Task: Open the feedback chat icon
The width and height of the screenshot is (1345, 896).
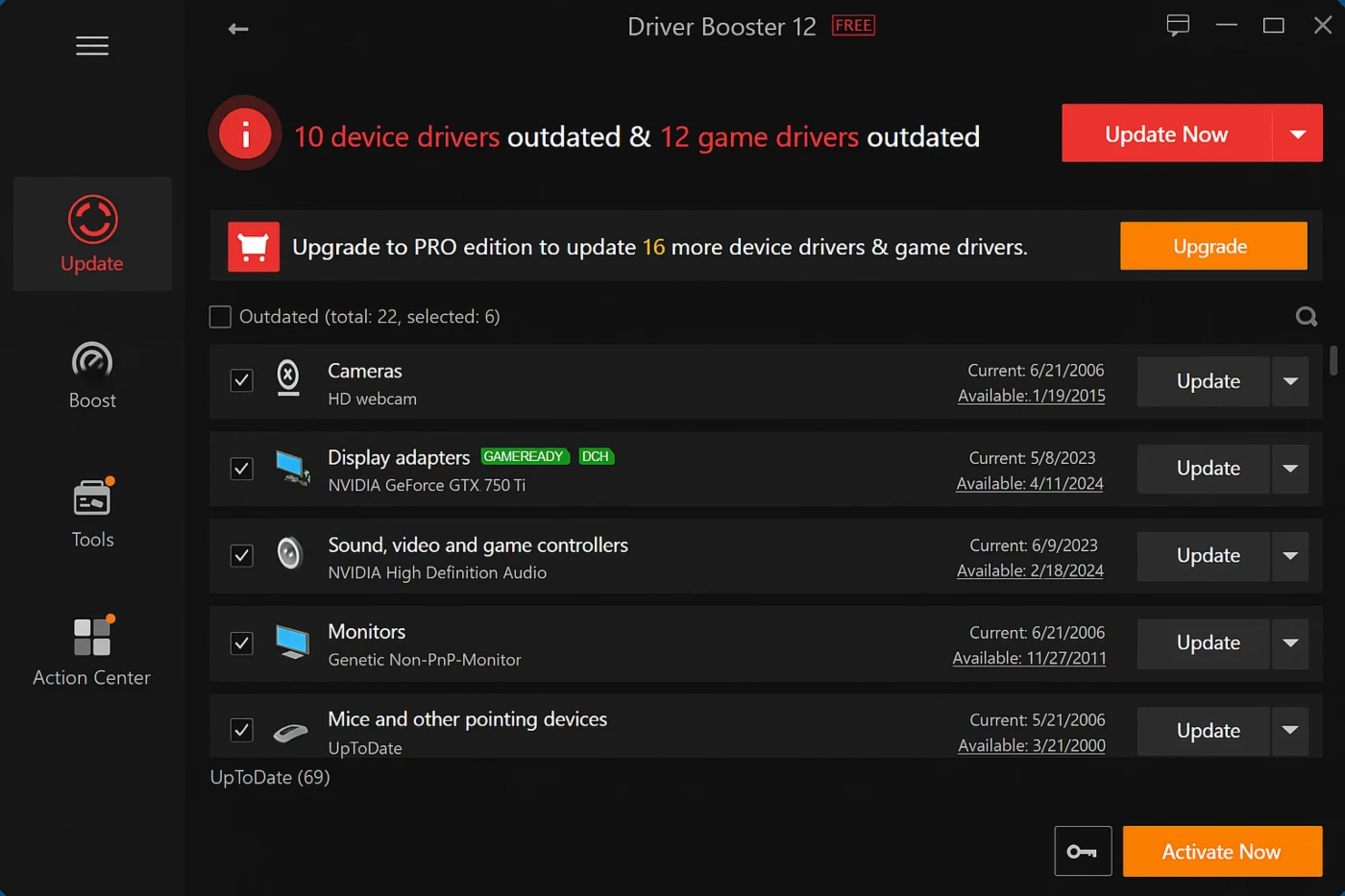Action: pos(1178,25)
